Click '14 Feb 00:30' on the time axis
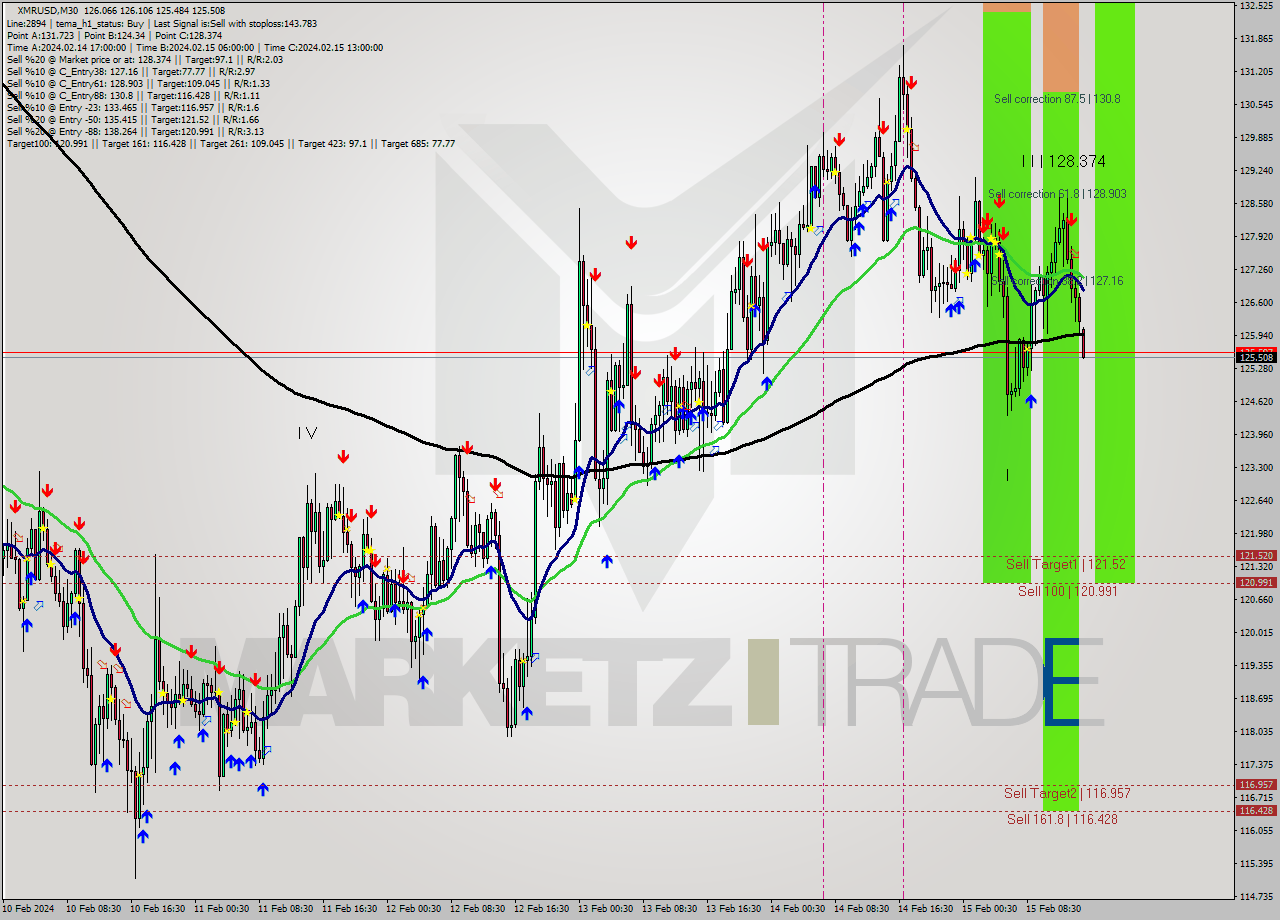 coord(798,909)
